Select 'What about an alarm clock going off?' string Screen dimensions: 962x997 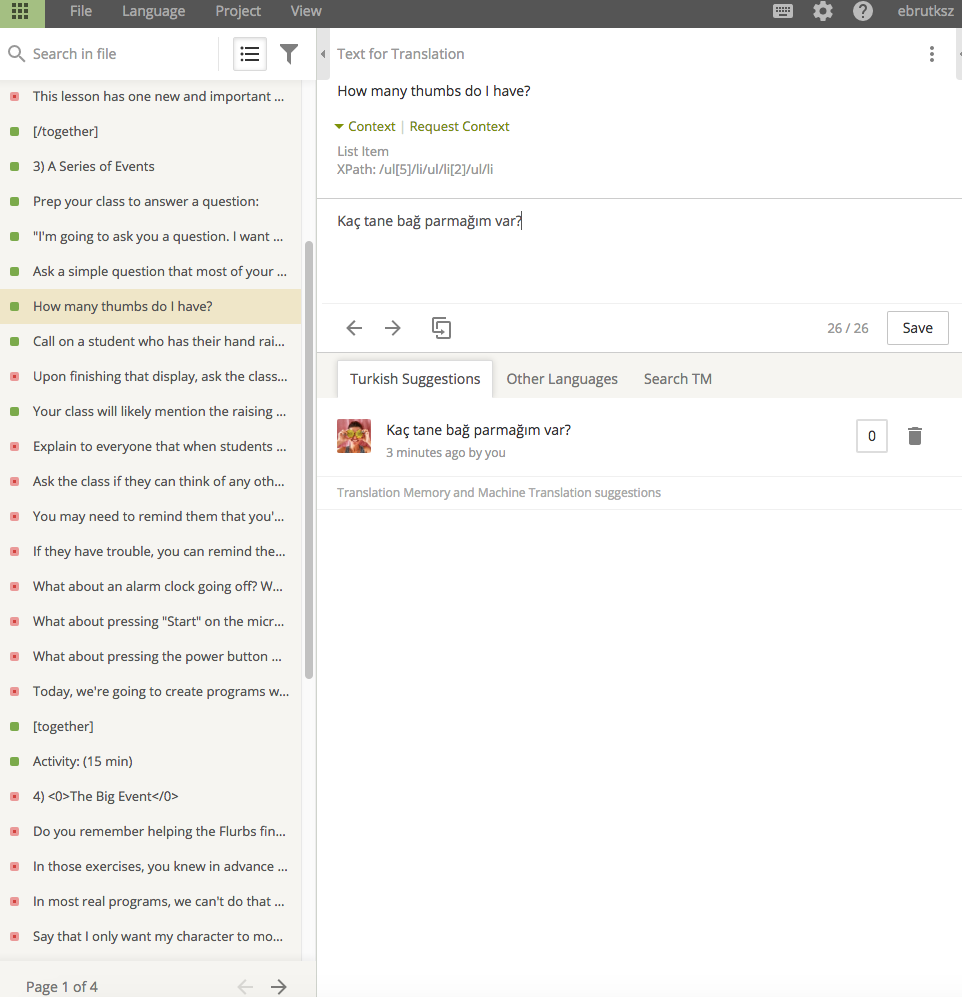[151, 586]
